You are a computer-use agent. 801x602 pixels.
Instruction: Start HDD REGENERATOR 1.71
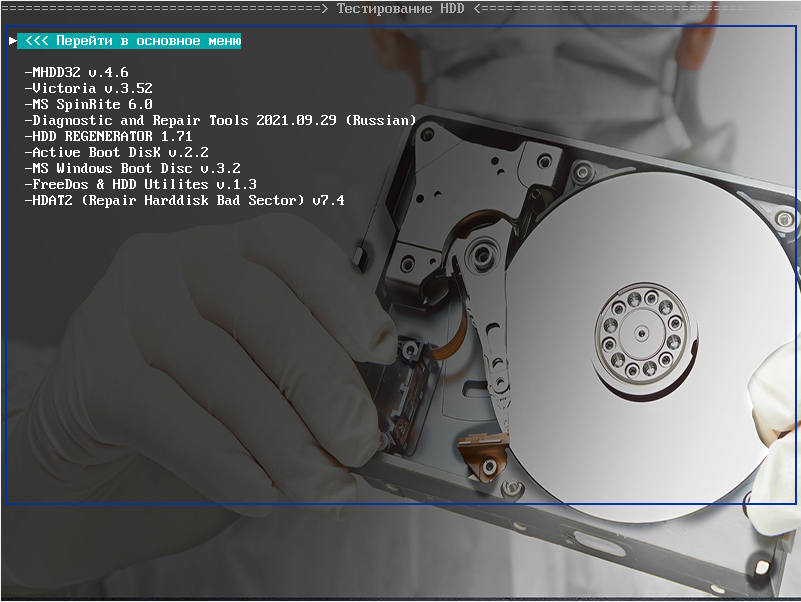[110, 136]
